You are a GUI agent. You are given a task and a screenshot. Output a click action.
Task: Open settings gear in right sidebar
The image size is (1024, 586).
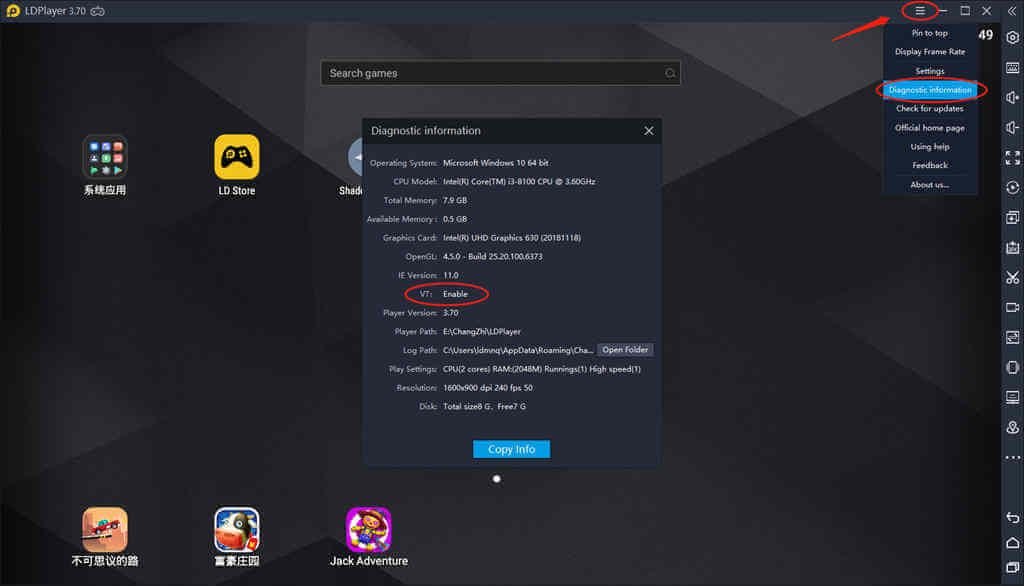tap(1012, 38)
